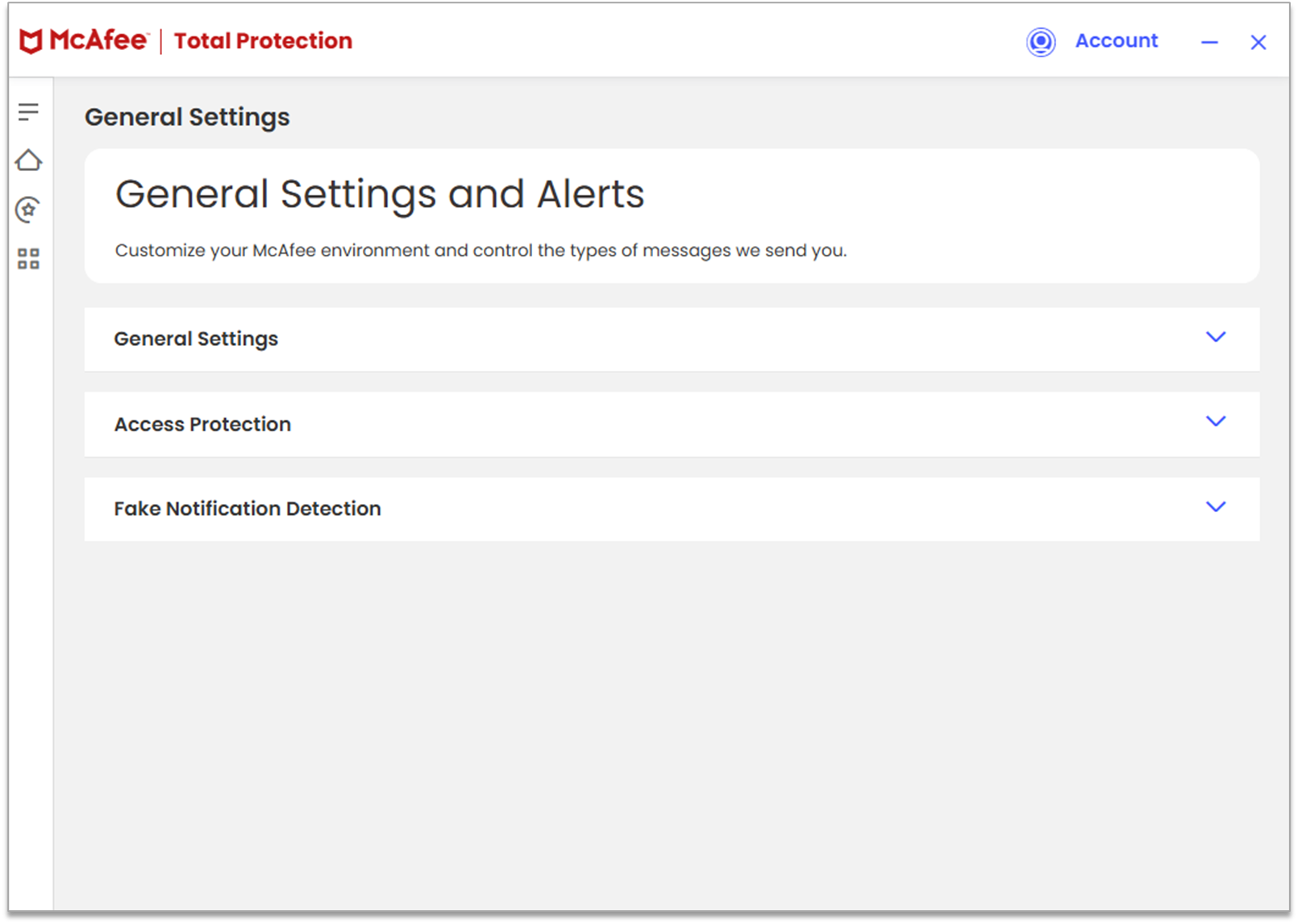This screenshot has height=924, width=1298.
Task: Go to the Home icon in sidebar
Action: 28,160
